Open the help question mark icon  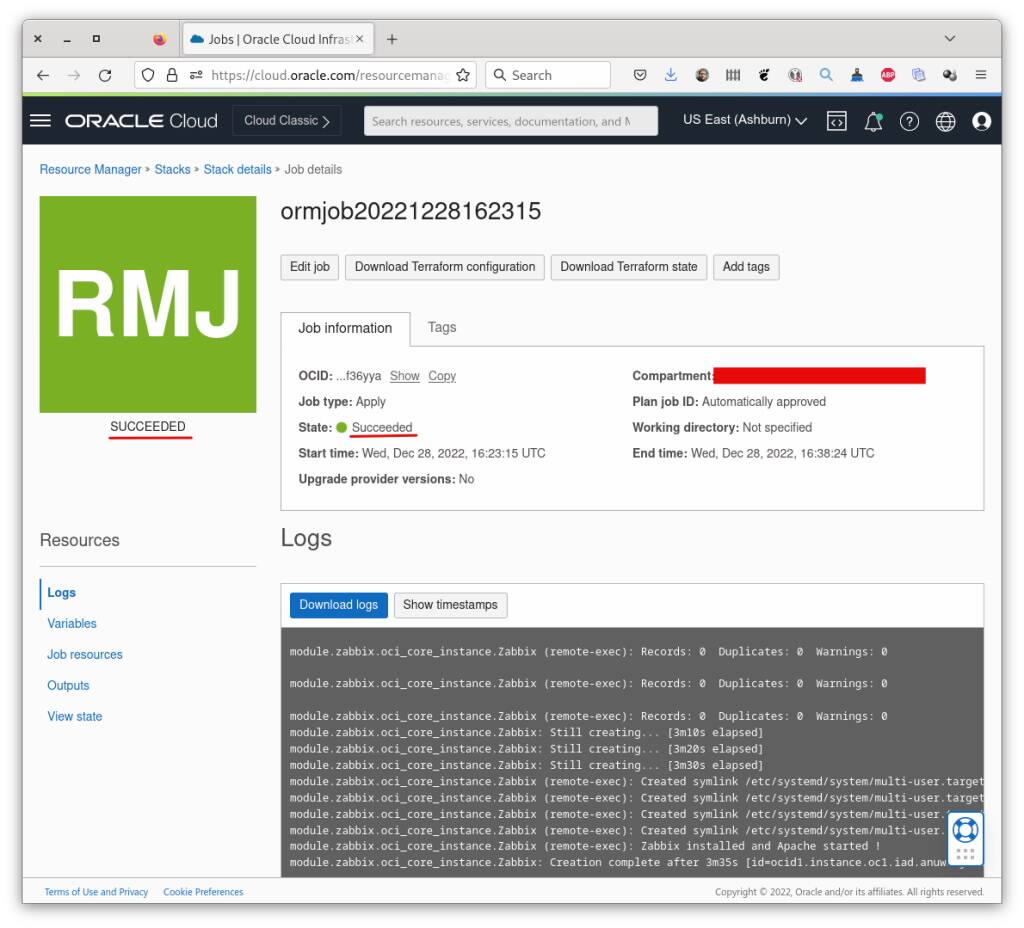click(x=909, y=121)
